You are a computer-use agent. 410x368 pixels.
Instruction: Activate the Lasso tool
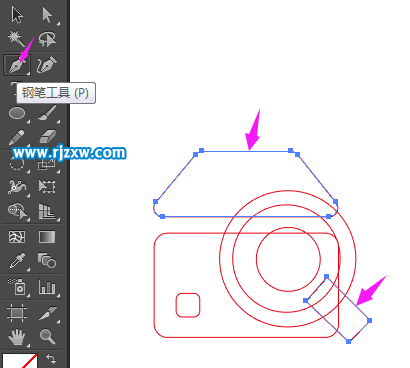click(47, 39)
